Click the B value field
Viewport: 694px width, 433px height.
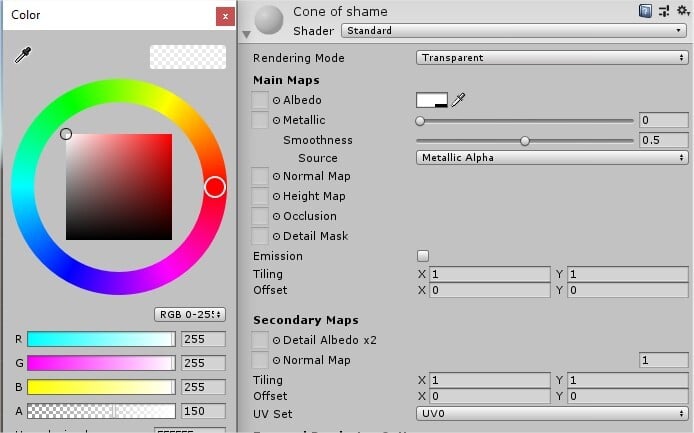pos(203,387)
